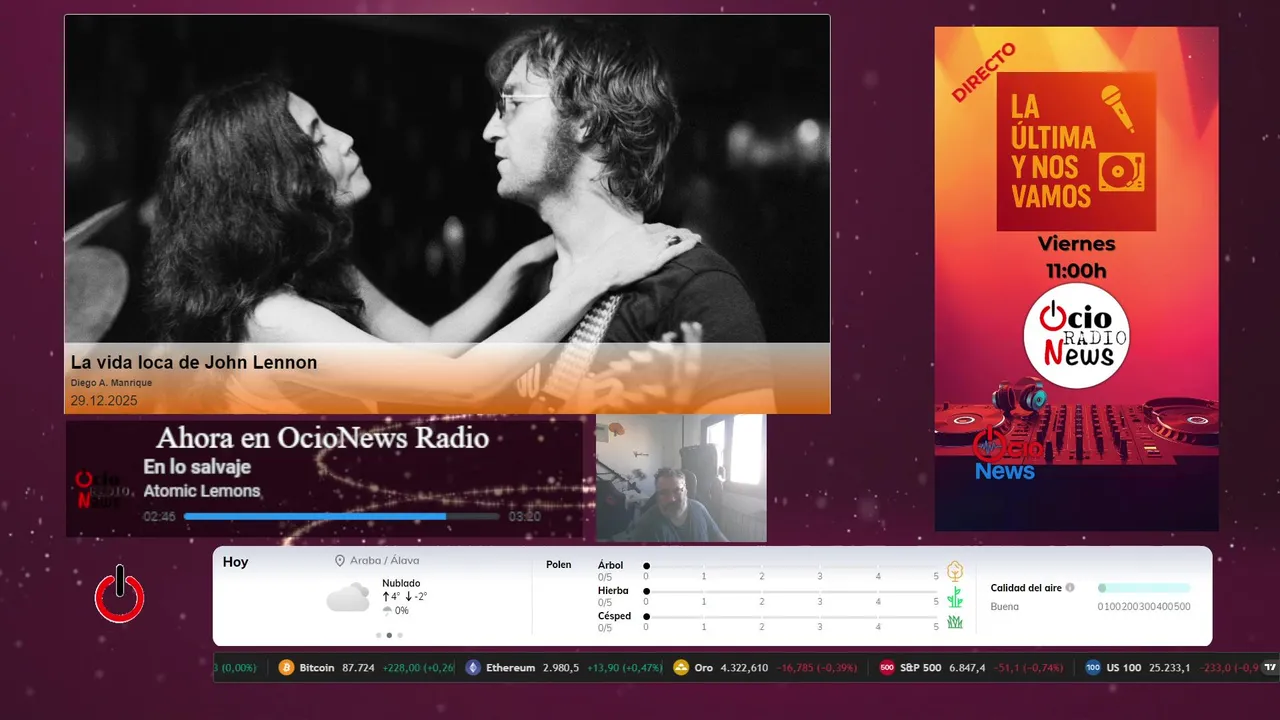Click the Árbol tree pollen icon
The image size is (1280, 720).
coord(955,571)
